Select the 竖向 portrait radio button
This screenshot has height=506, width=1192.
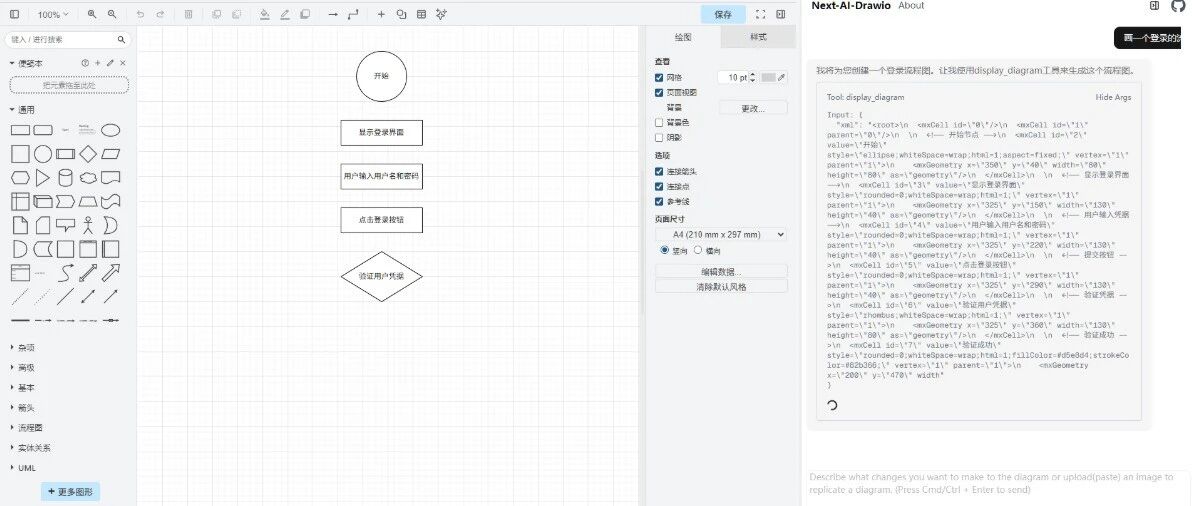click(664, 250)
